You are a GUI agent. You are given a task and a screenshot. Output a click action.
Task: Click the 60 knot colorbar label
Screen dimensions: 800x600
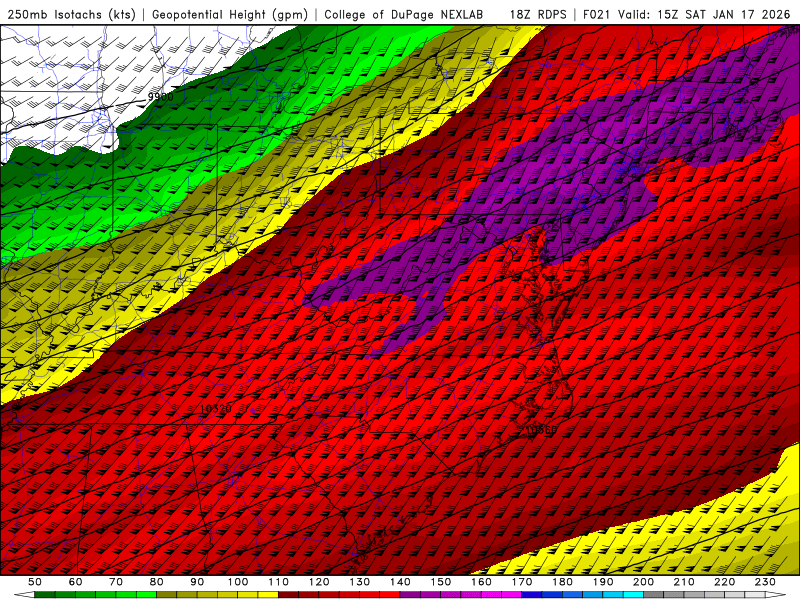(76, 582)
